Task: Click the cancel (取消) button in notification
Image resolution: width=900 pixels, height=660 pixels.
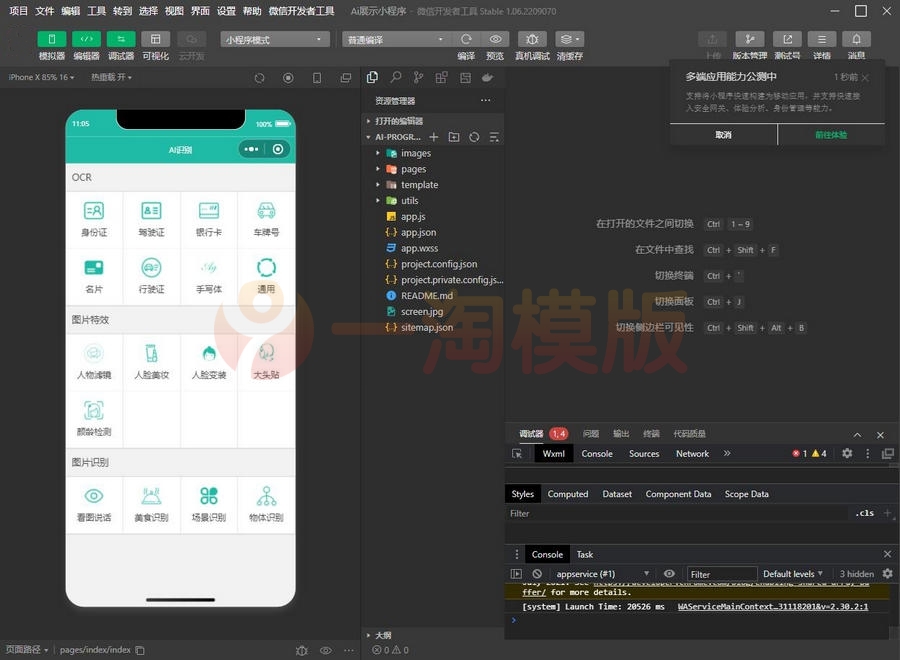Action: pyautogui.click(x=723, y=135)
